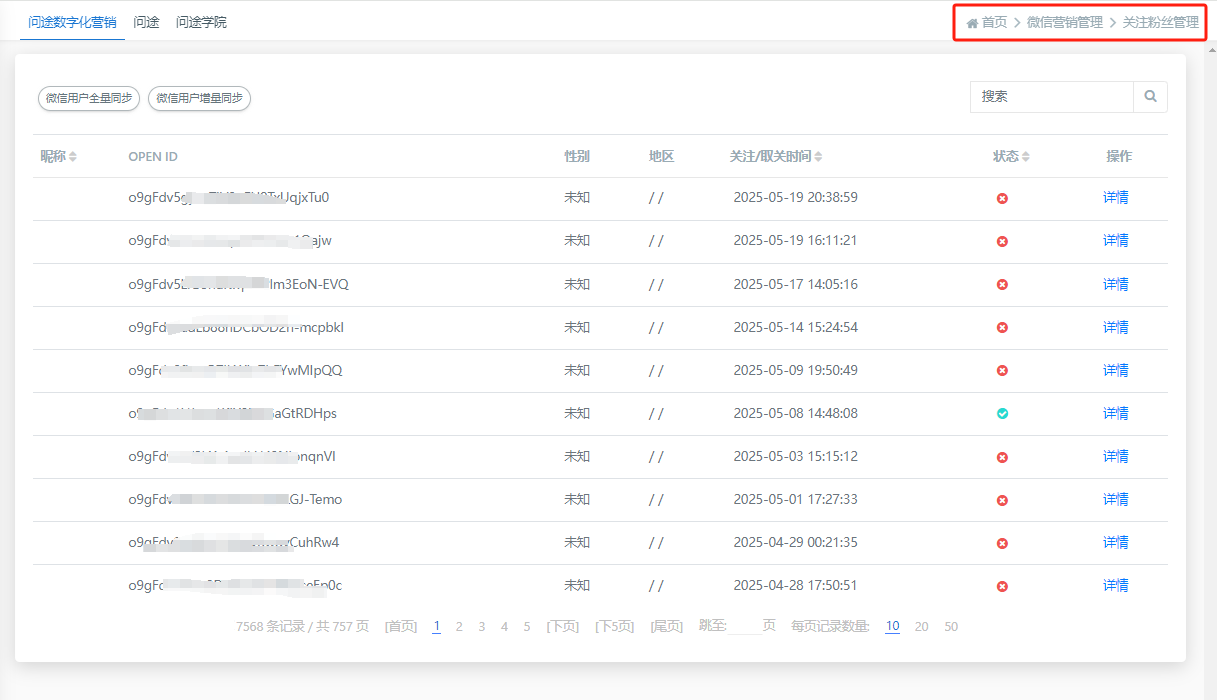This screenshot has width=1217, height=700.
Task: Click the 操作 column header
Action: pyautogui.click(x=1119, y=157)
